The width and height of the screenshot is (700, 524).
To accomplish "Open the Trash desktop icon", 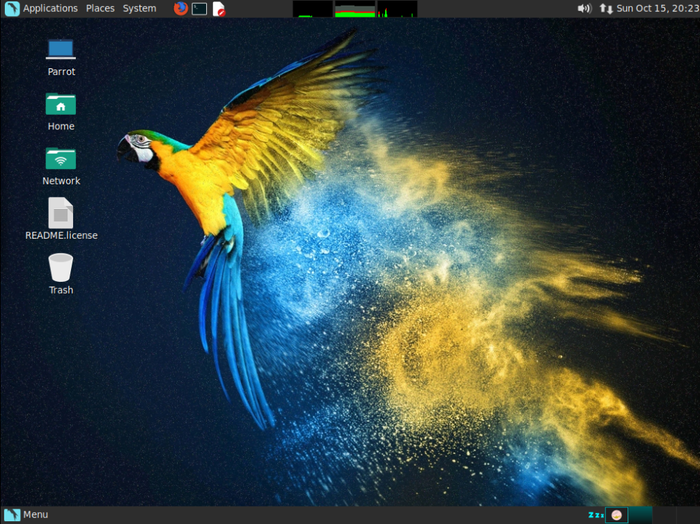I will tap(61, 268).
